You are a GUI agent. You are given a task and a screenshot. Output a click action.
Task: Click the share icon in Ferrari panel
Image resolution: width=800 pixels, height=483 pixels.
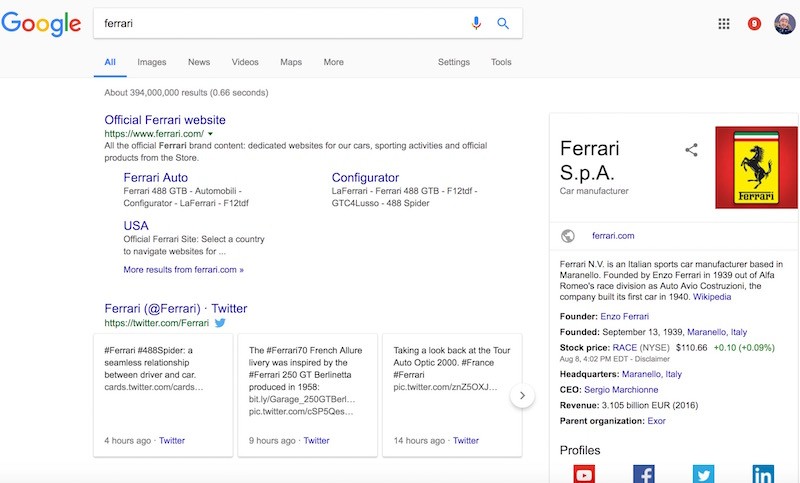click(x=691, y=150)
